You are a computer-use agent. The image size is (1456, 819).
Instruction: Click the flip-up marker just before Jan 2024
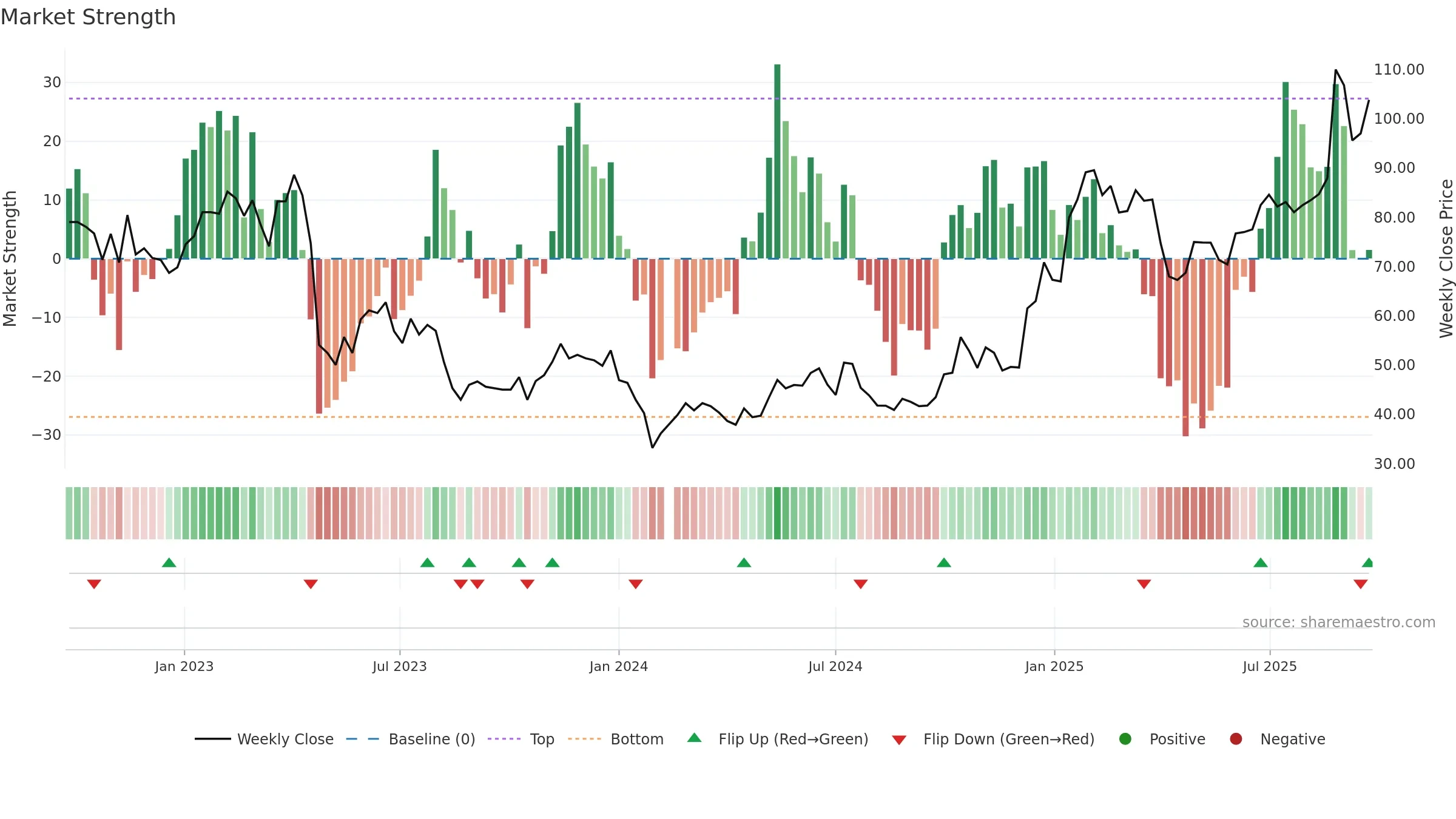(x=552, y=562)
